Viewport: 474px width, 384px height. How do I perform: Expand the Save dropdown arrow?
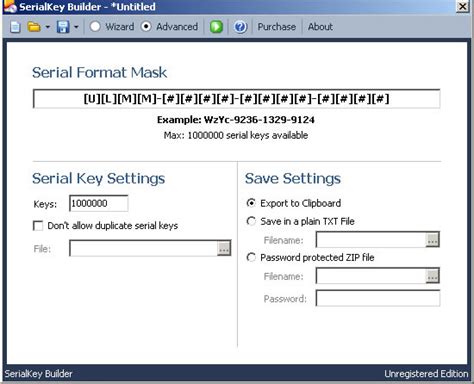(76, 27)
